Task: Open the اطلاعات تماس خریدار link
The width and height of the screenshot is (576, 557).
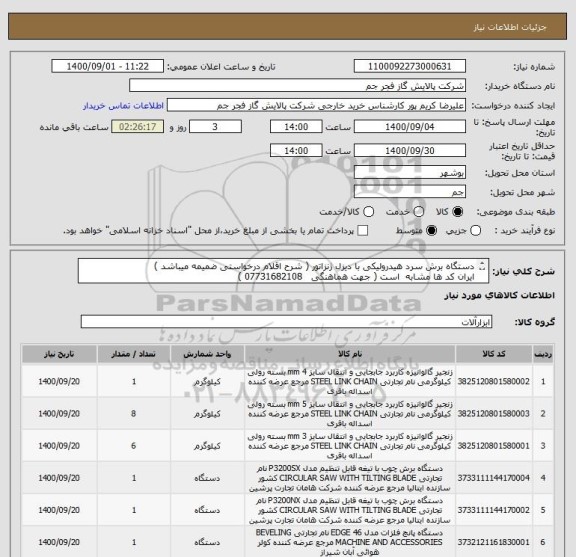Action: [x=123, y=106]
